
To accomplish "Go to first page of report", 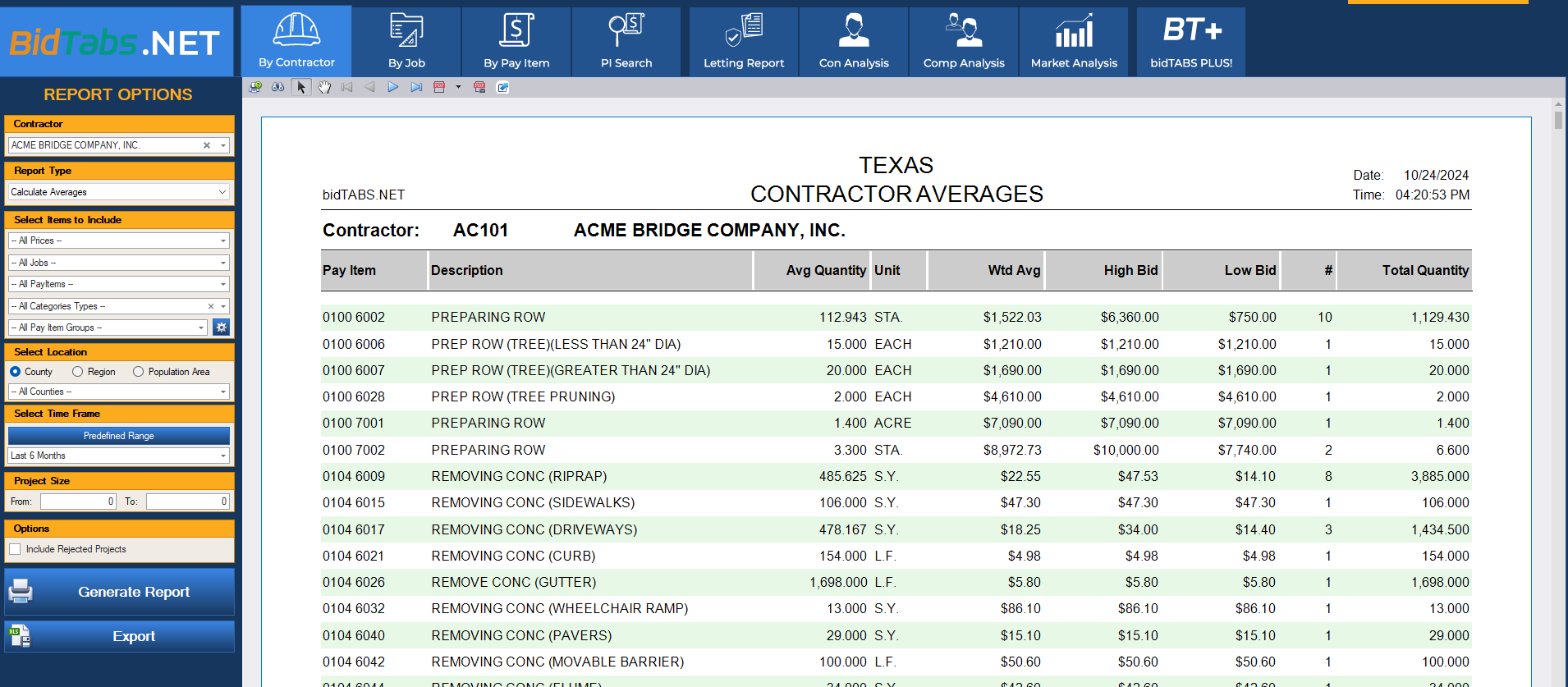I will coord(347,87).
